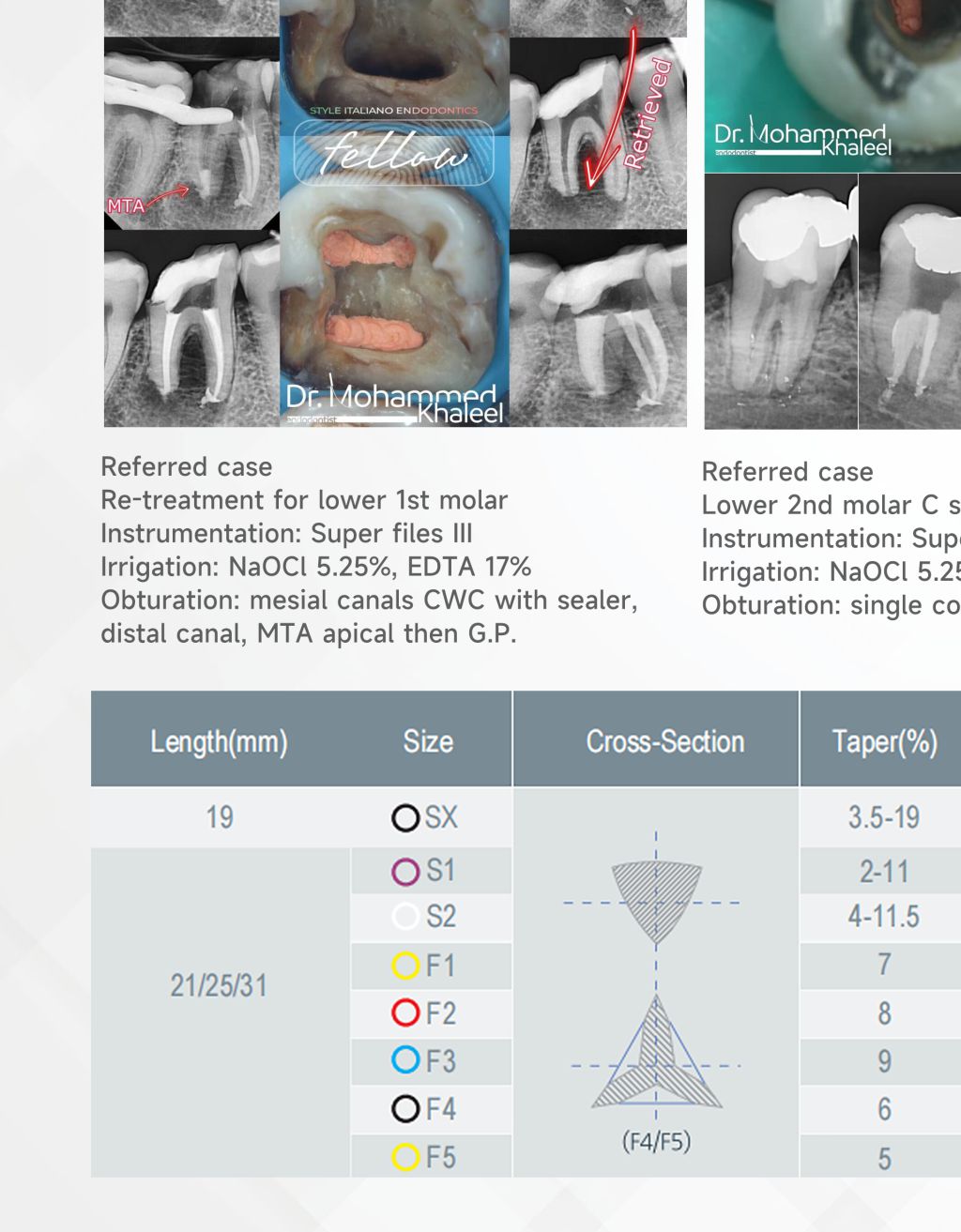Click the black F4 size ring

(x=405, y=1109)
